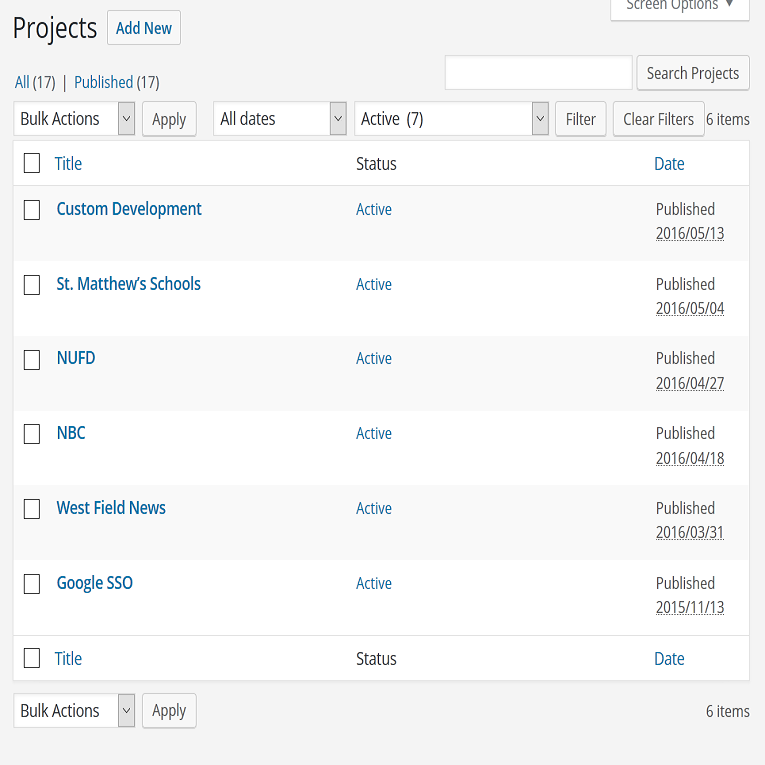Expand the All dates dropdown
The width and height of the screenshot is (765, 765).
280,119
